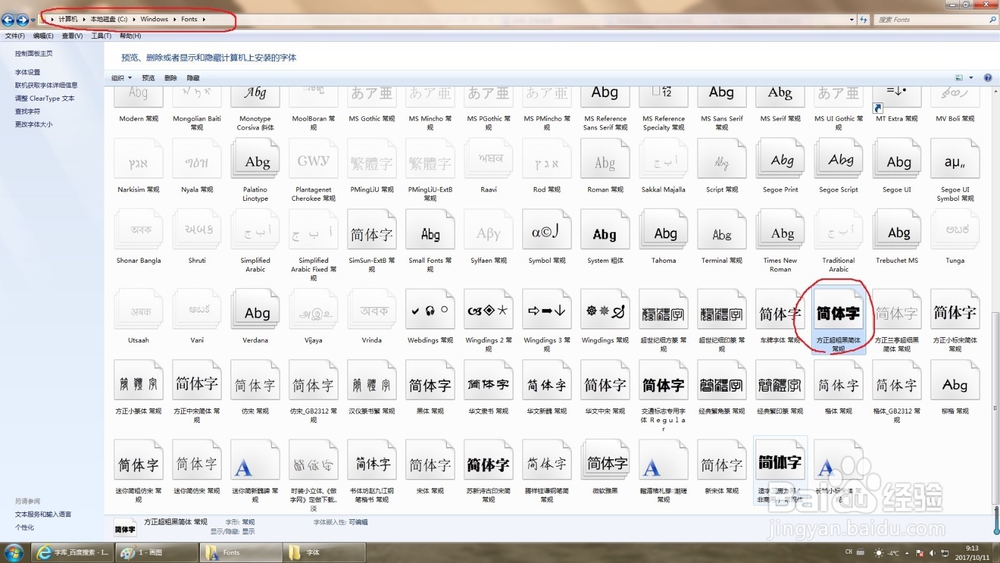Screen dimensions: 1000x563
Task: Select the Symbol font icon
Action: point(547,230)
